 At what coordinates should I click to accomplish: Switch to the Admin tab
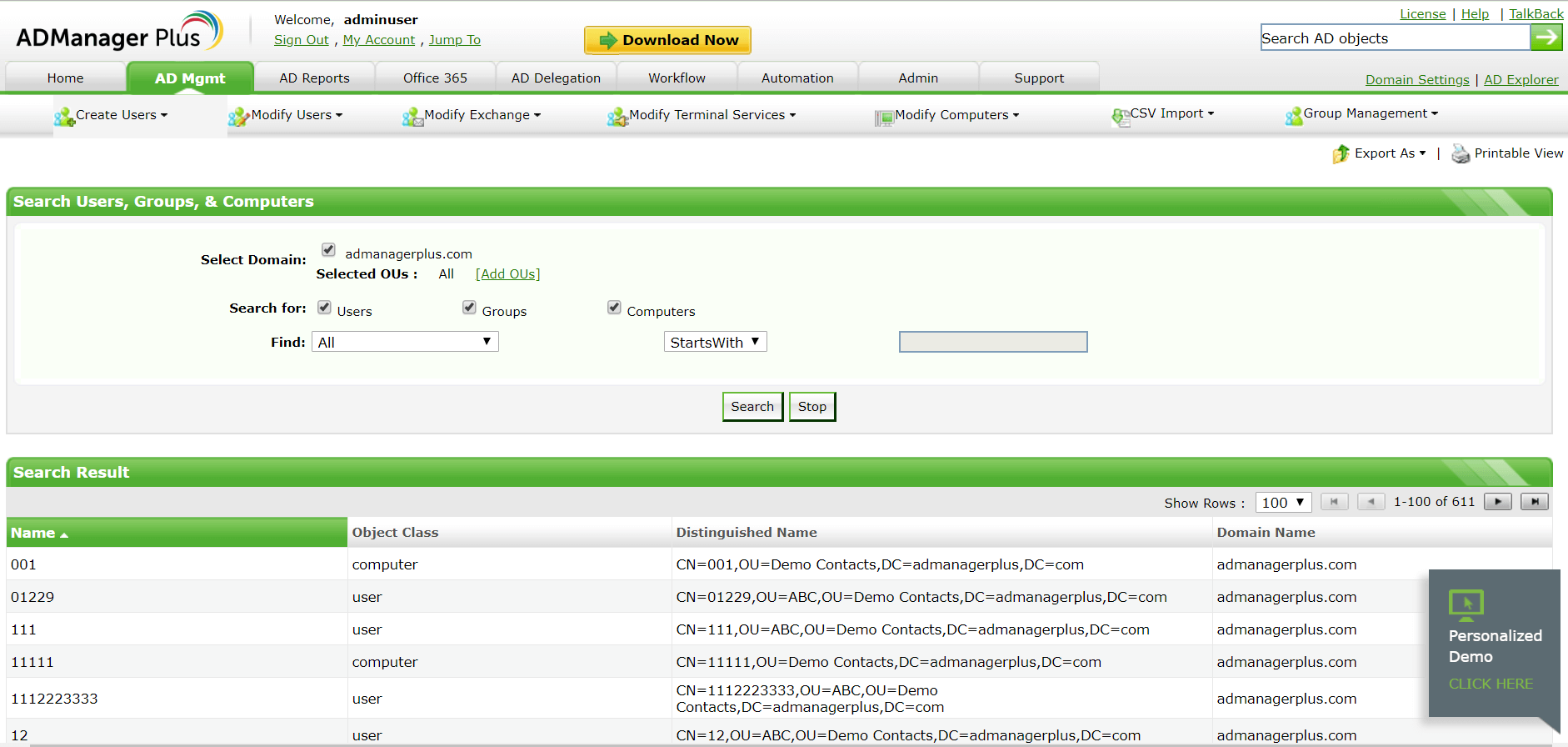coord(919,78)
